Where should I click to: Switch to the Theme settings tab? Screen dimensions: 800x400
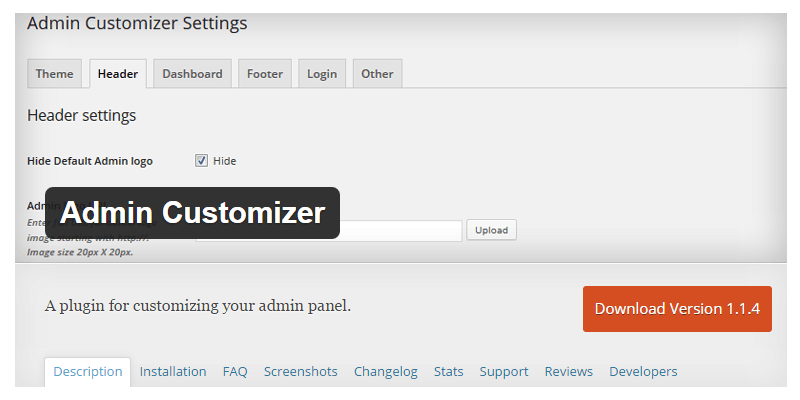pos(54,74)
